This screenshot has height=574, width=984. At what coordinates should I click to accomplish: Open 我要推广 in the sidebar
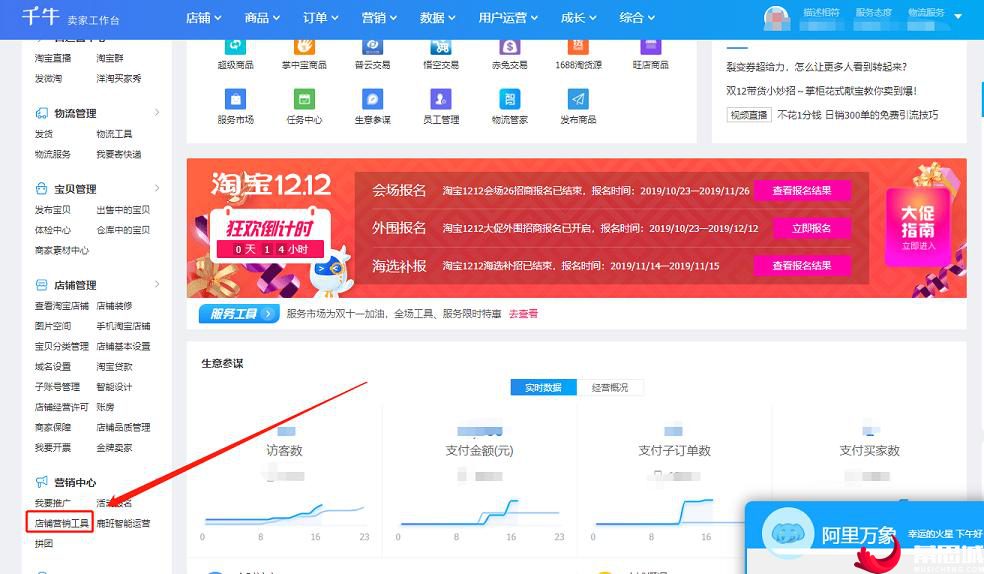pyautogui.click(x=53, y=503)
